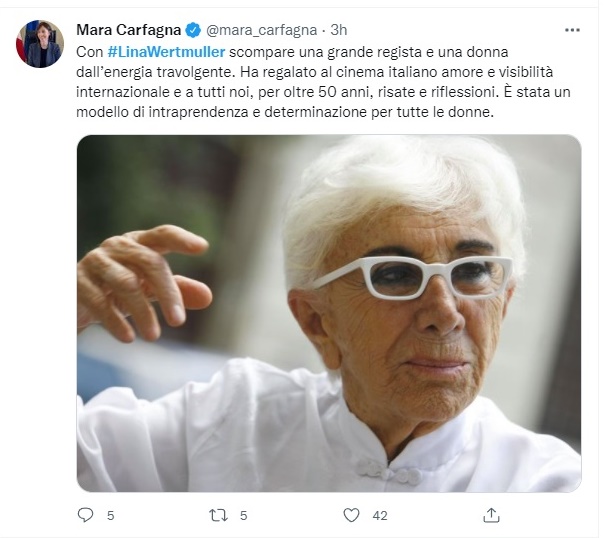
Task: Open the share upload icon
Action: [491, 515]
